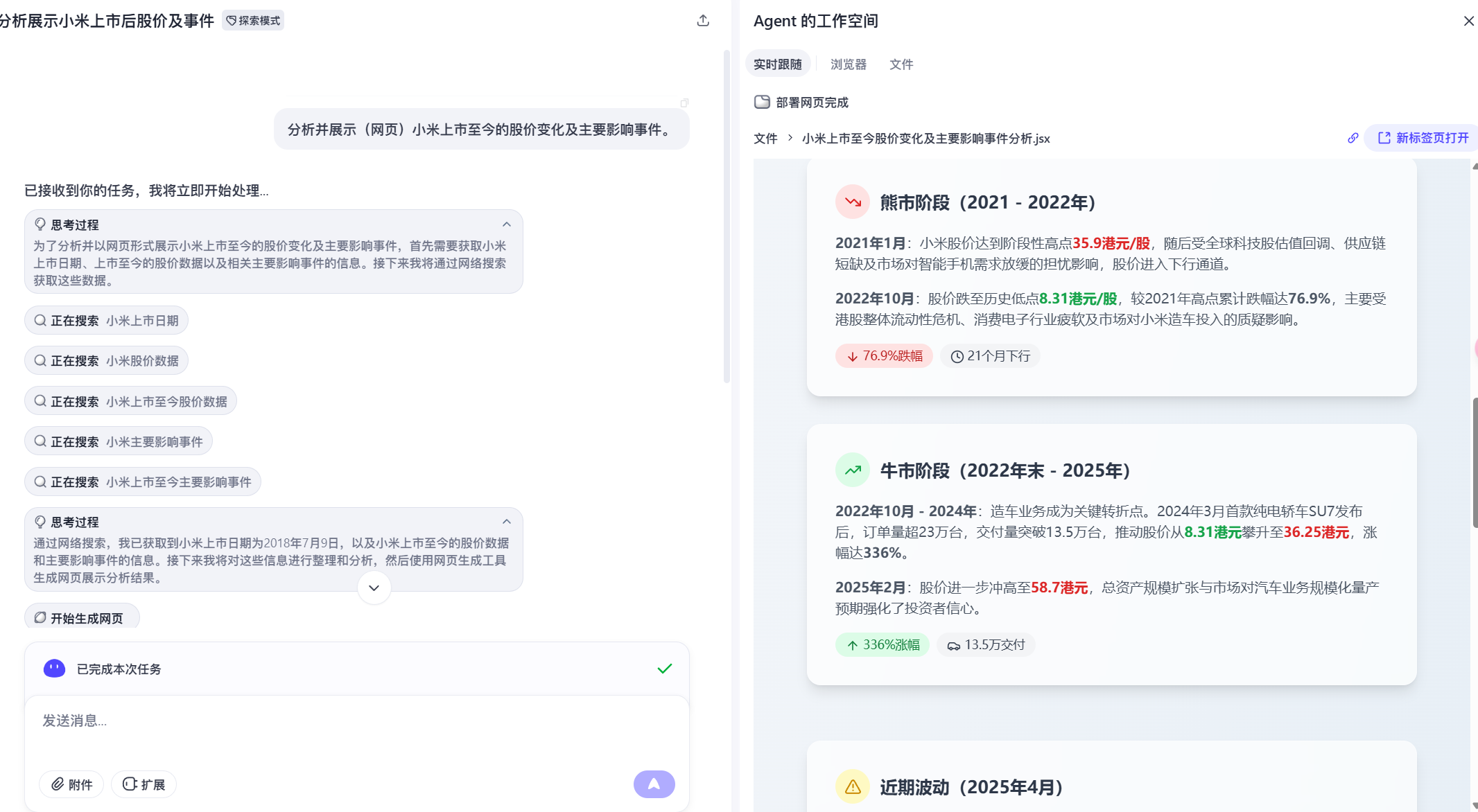Collapse the first 思考过程 panel

(507, 224)
